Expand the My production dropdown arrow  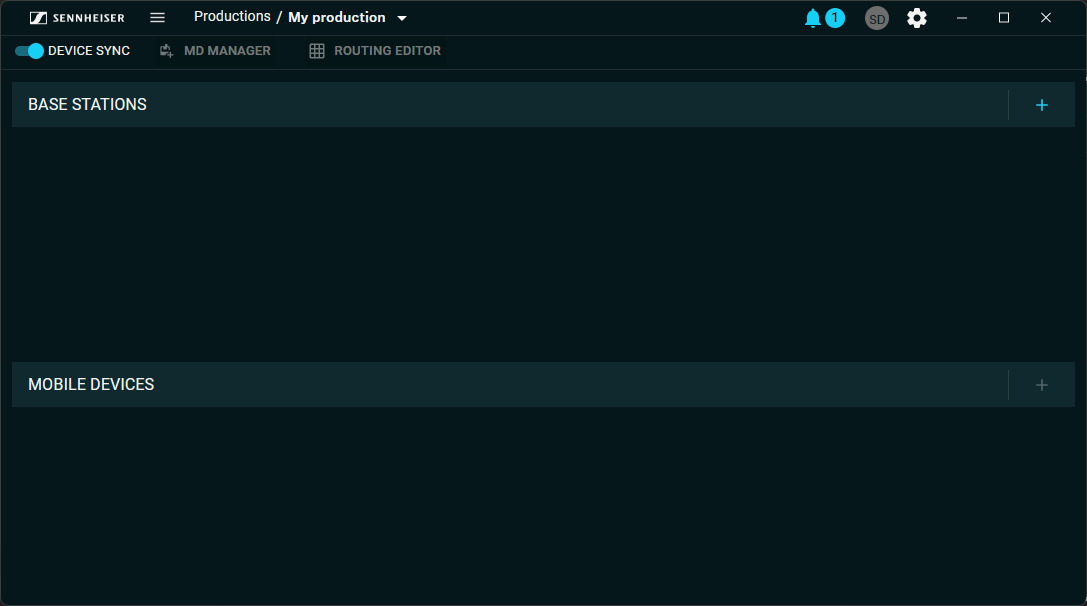click(402, 18)
